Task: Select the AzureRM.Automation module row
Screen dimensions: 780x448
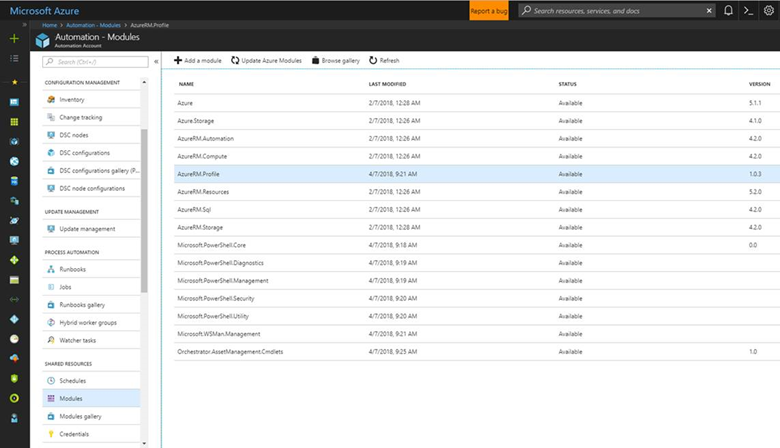Action: [x=477, y=139]
